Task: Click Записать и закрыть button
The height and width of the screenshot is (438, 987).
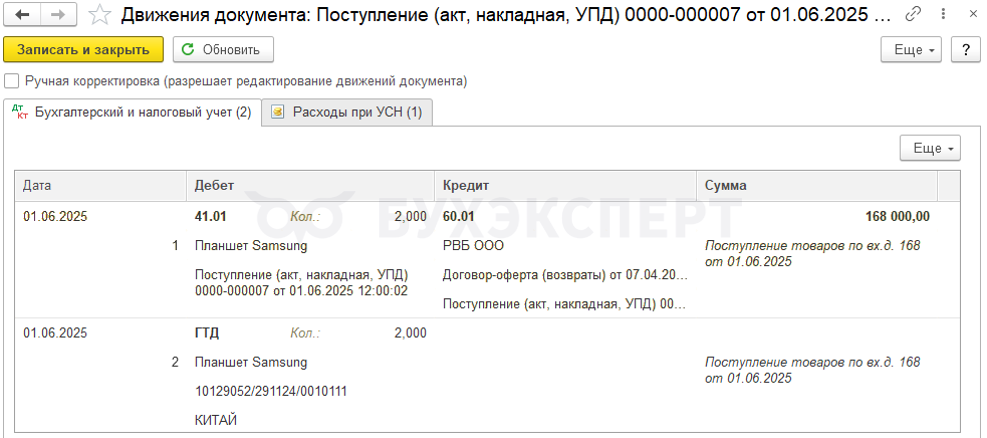Action: (83, 50)
